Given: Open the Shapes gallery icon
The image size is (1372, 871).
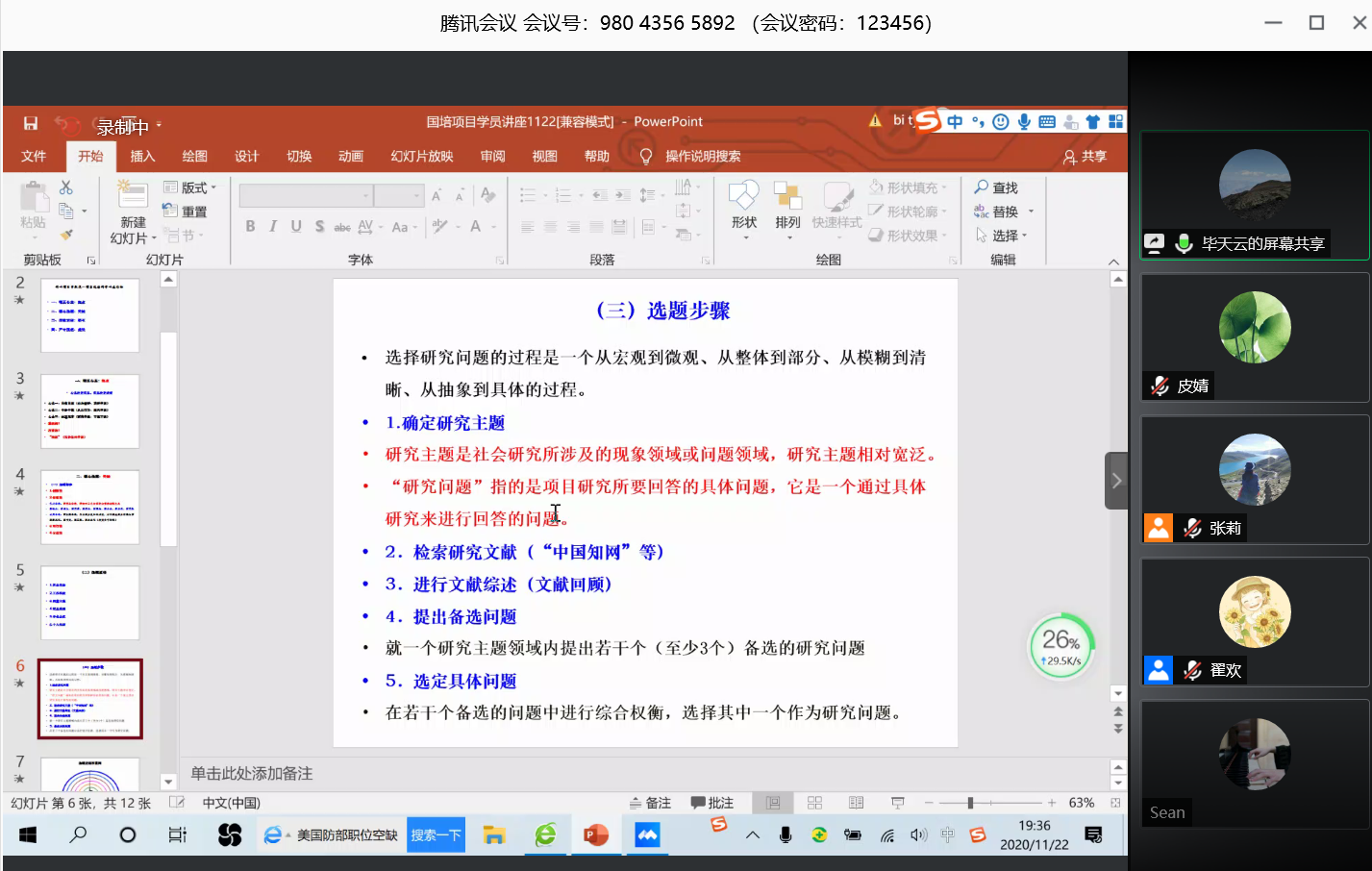Looking at the screenshot, I should click(743, 197).
